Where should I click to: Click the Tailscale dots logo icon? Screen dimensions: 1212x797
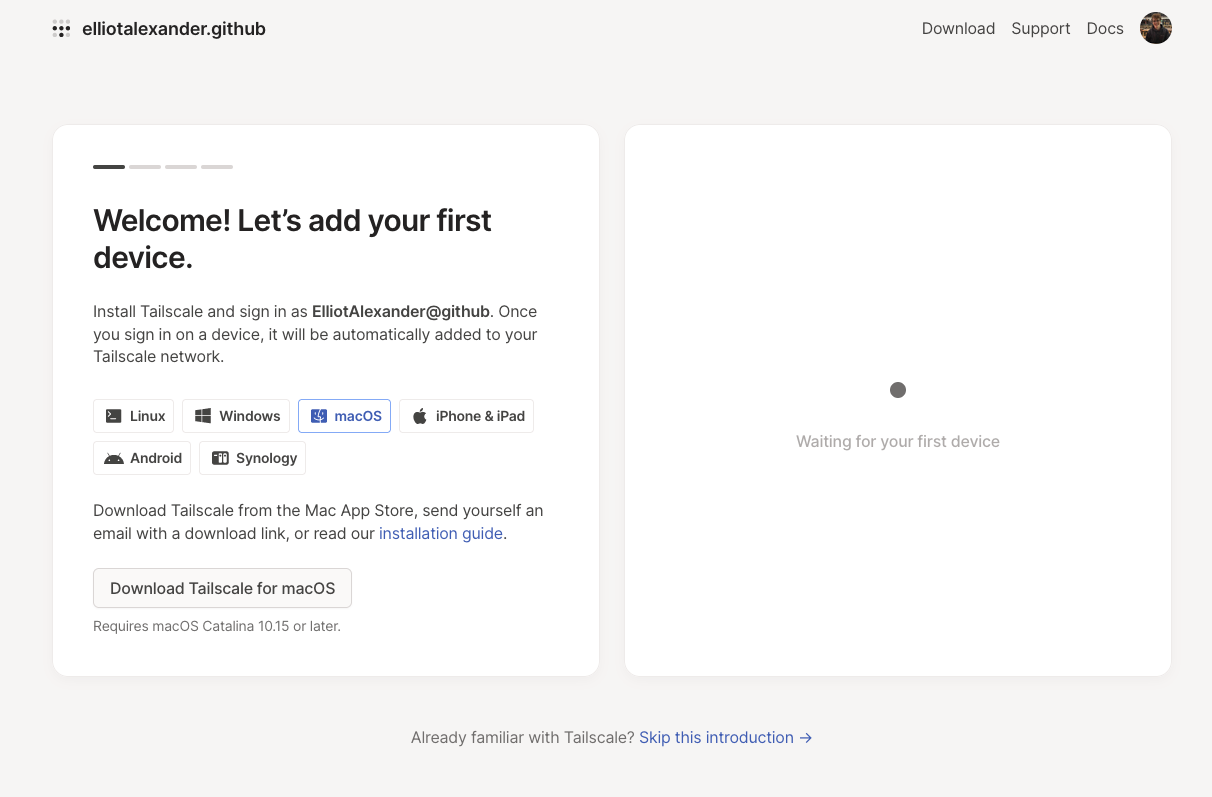62,29
